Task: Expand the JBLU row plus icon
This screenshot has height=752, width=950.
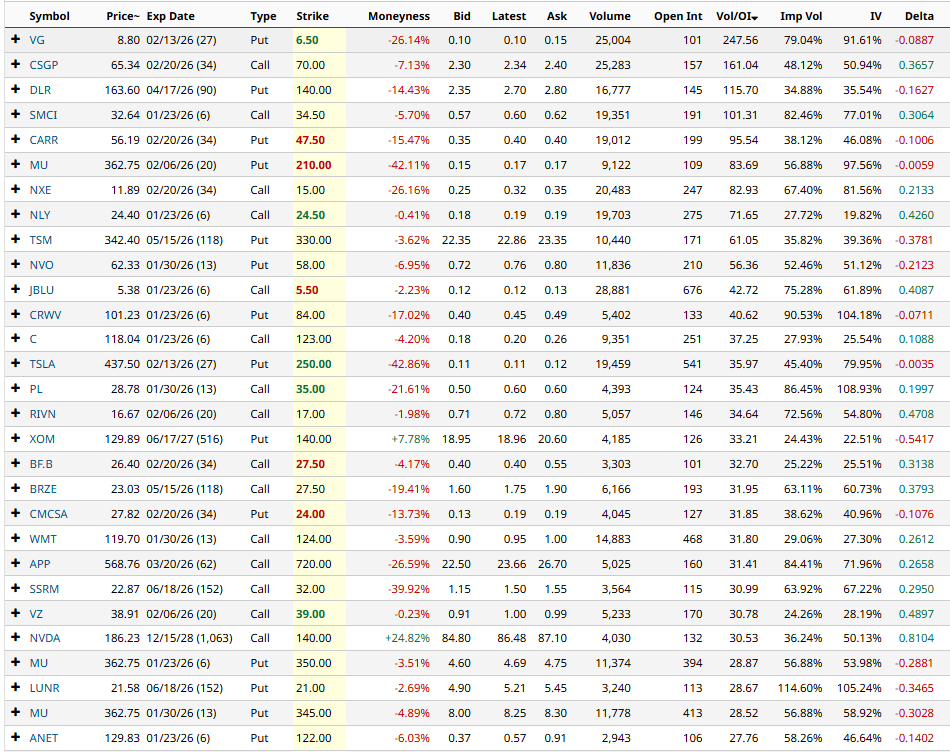Action: click(x=16, y=289)
